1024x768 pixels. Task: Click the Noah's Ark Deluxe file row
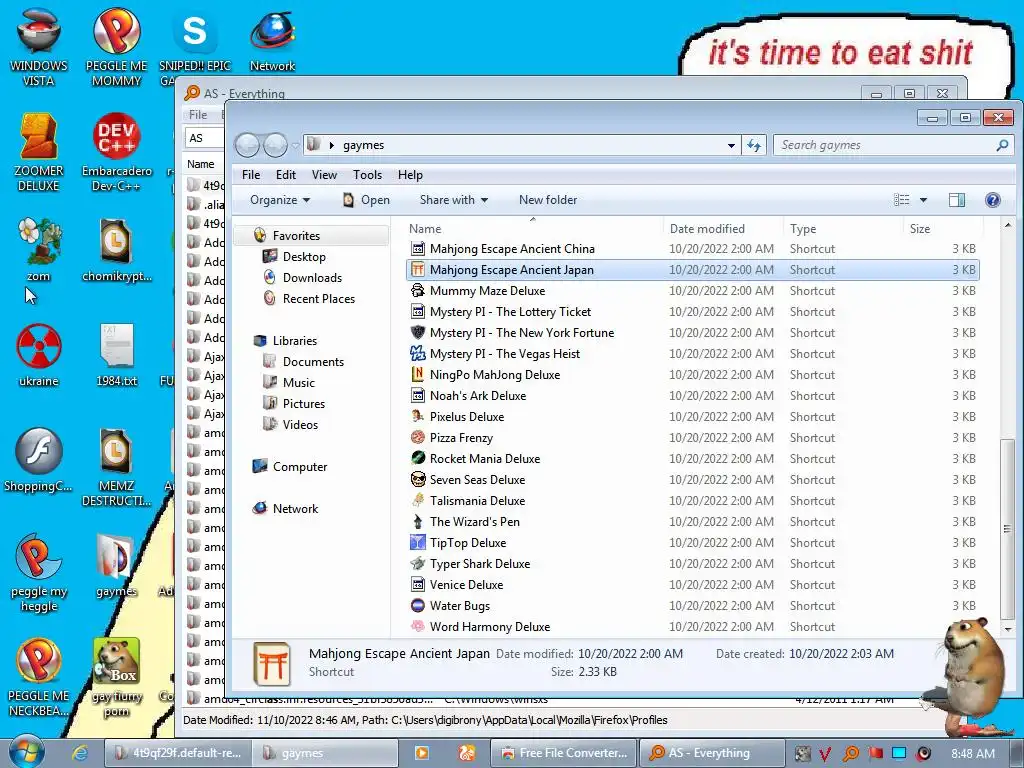click(x=693, y=396)
